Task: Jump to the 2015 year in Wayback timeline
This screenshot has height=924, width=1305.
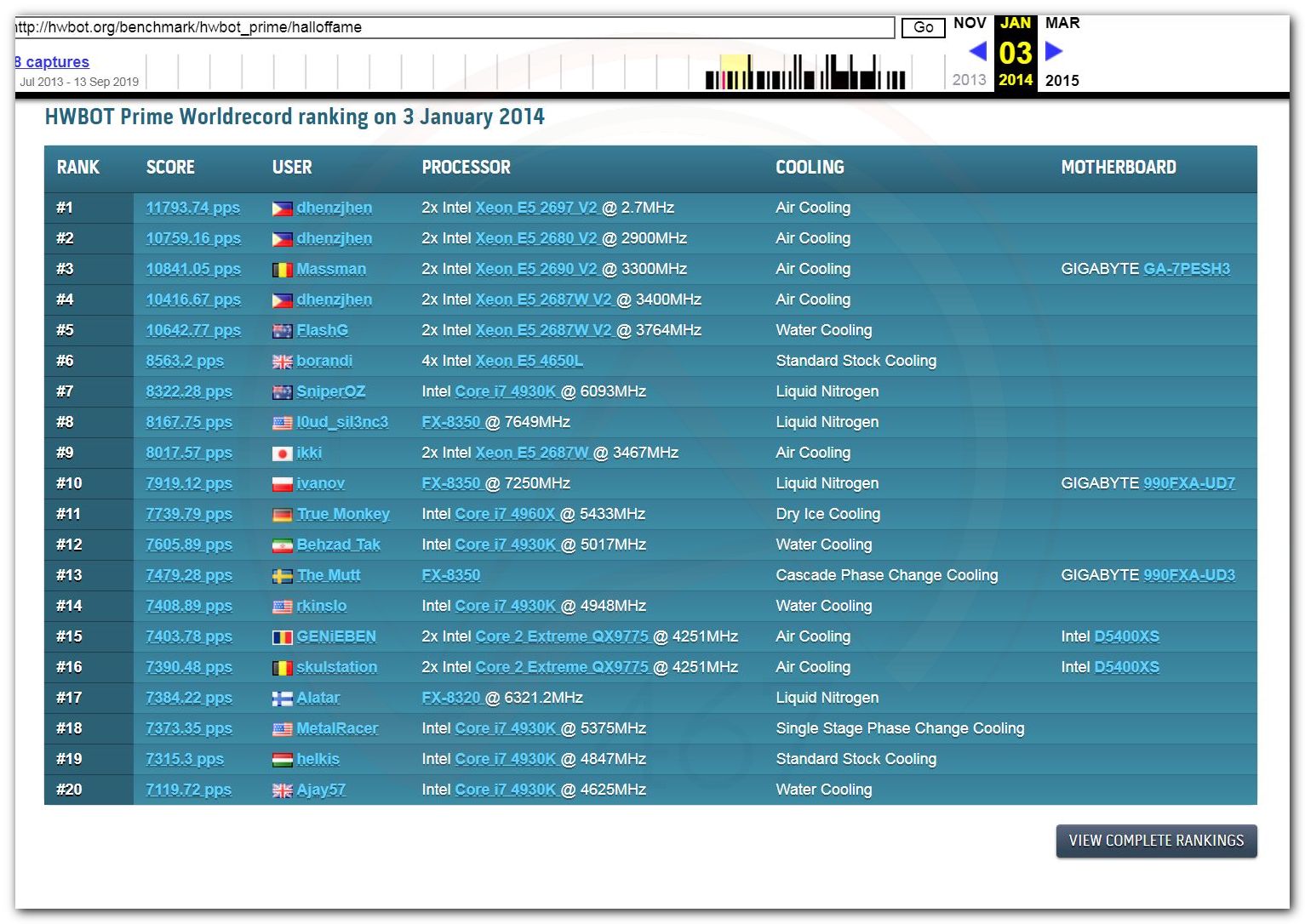Action: [x=1062, y=81]
